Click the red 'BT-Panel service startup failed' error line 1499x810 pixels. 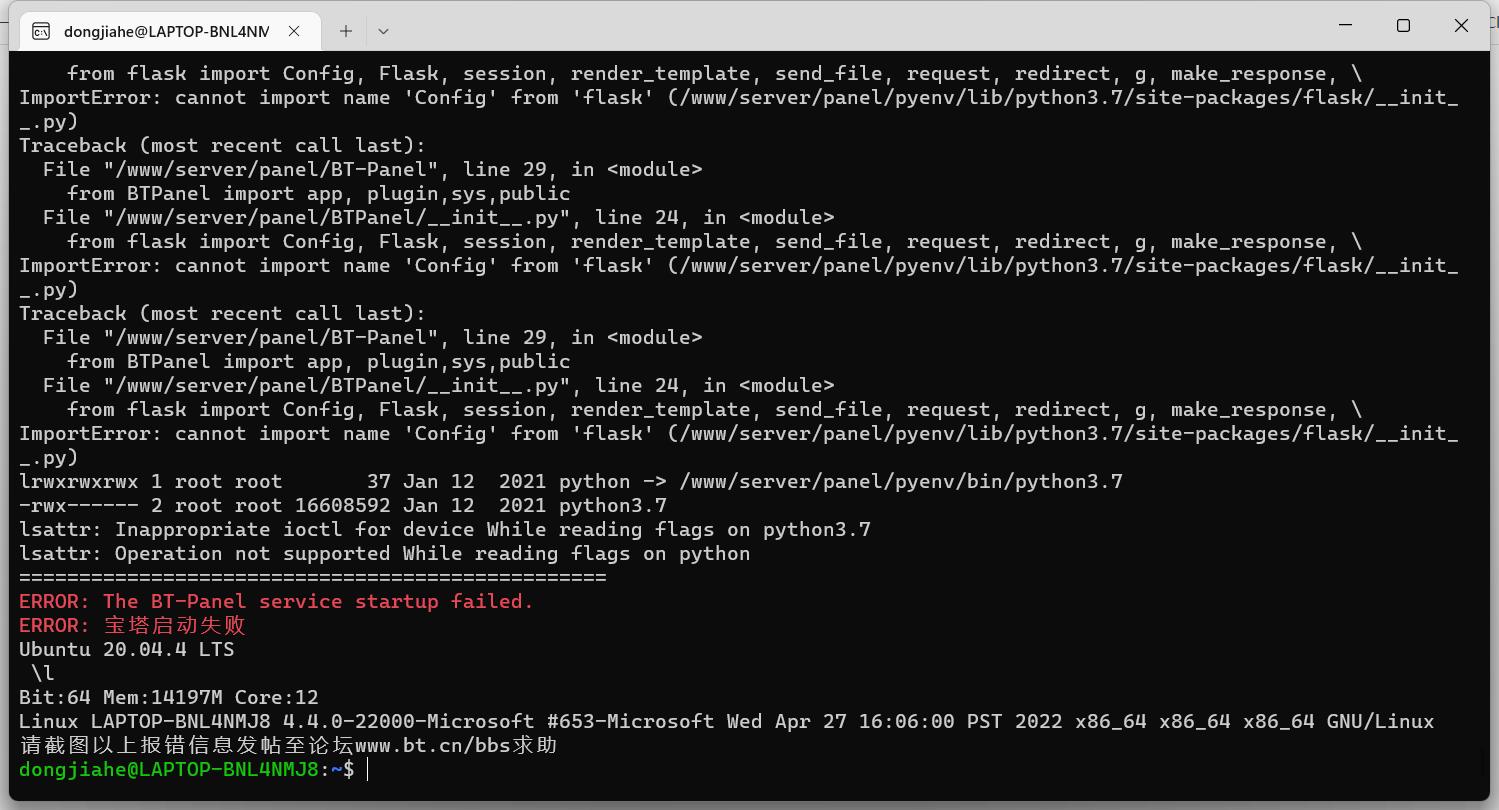click(276, 601)
